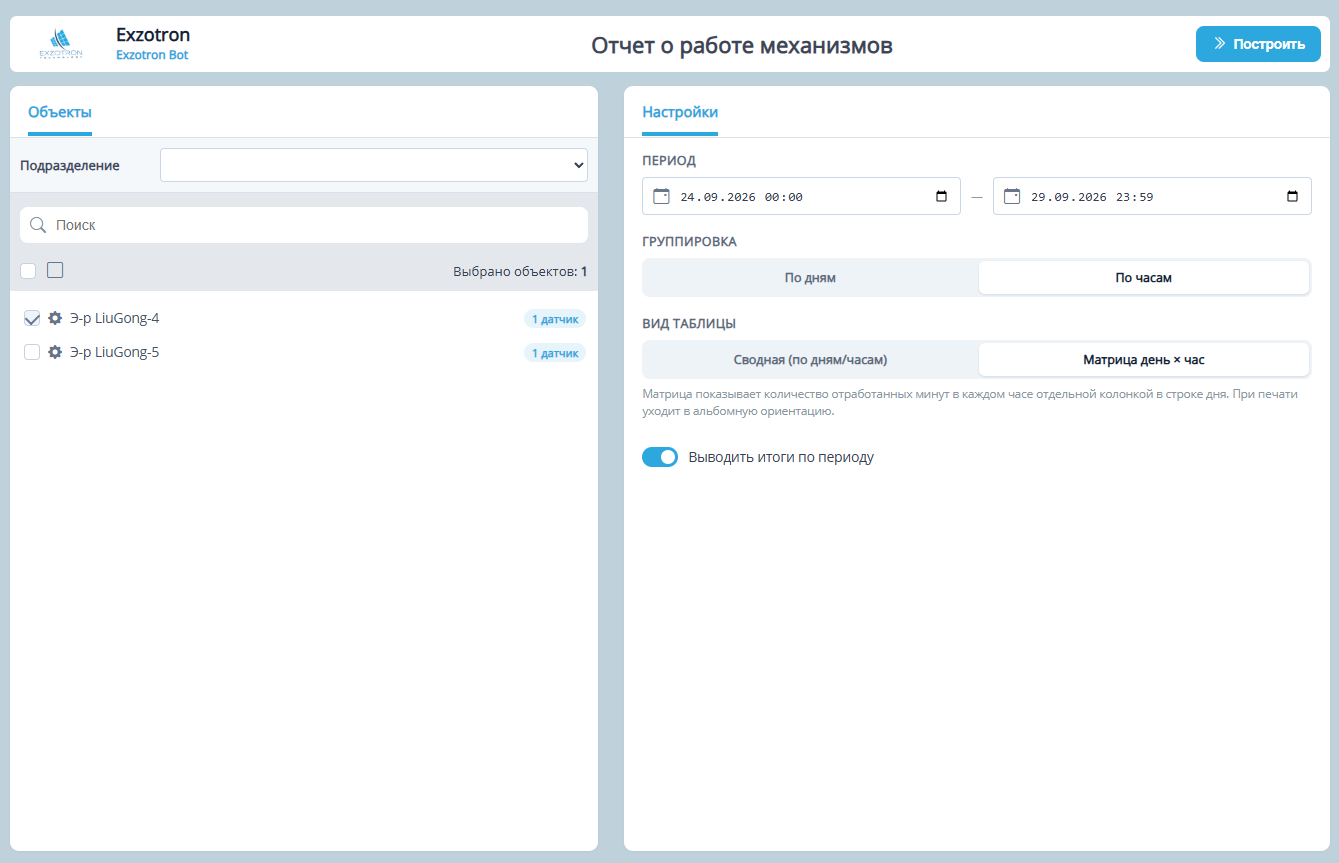
Task: Click the Поиск search field
Action: (x=304, y=225)
